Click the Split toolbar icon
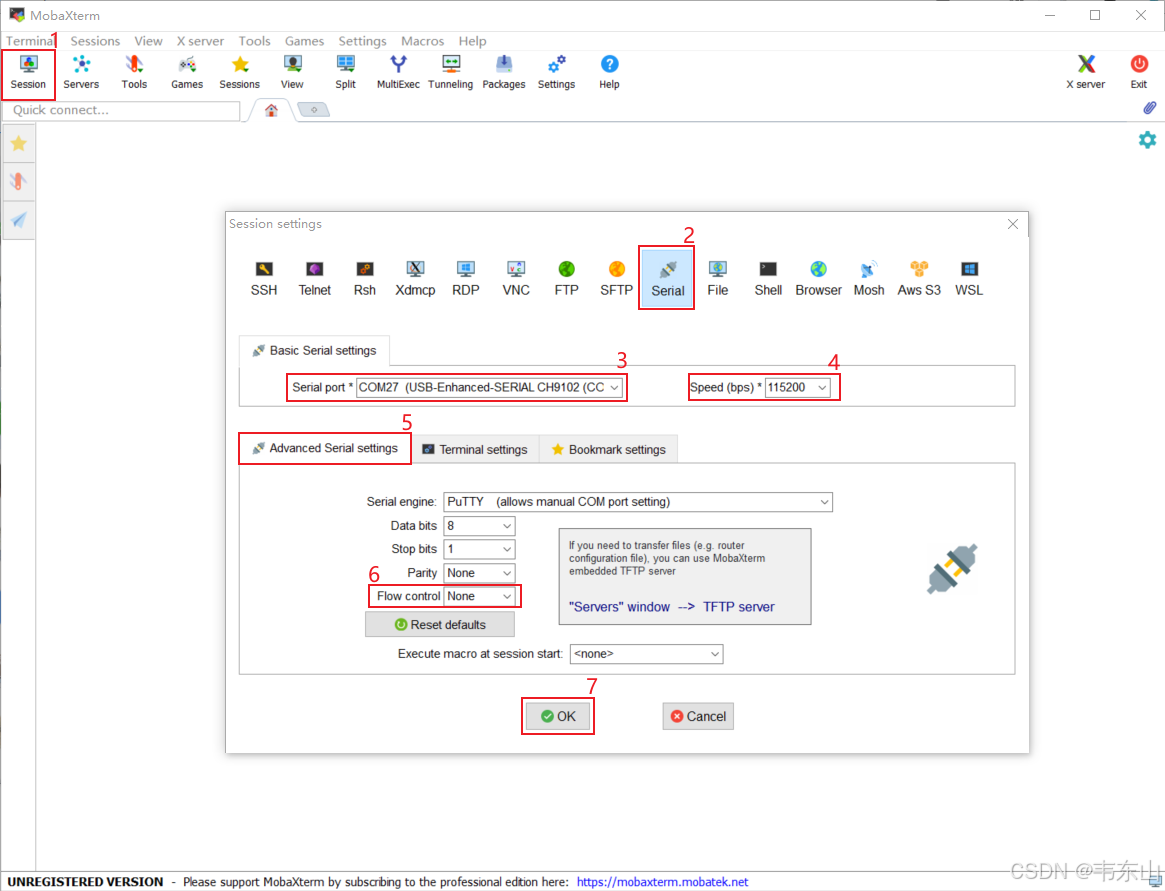The image size is (1165, 891). click(x=345, y=73)
